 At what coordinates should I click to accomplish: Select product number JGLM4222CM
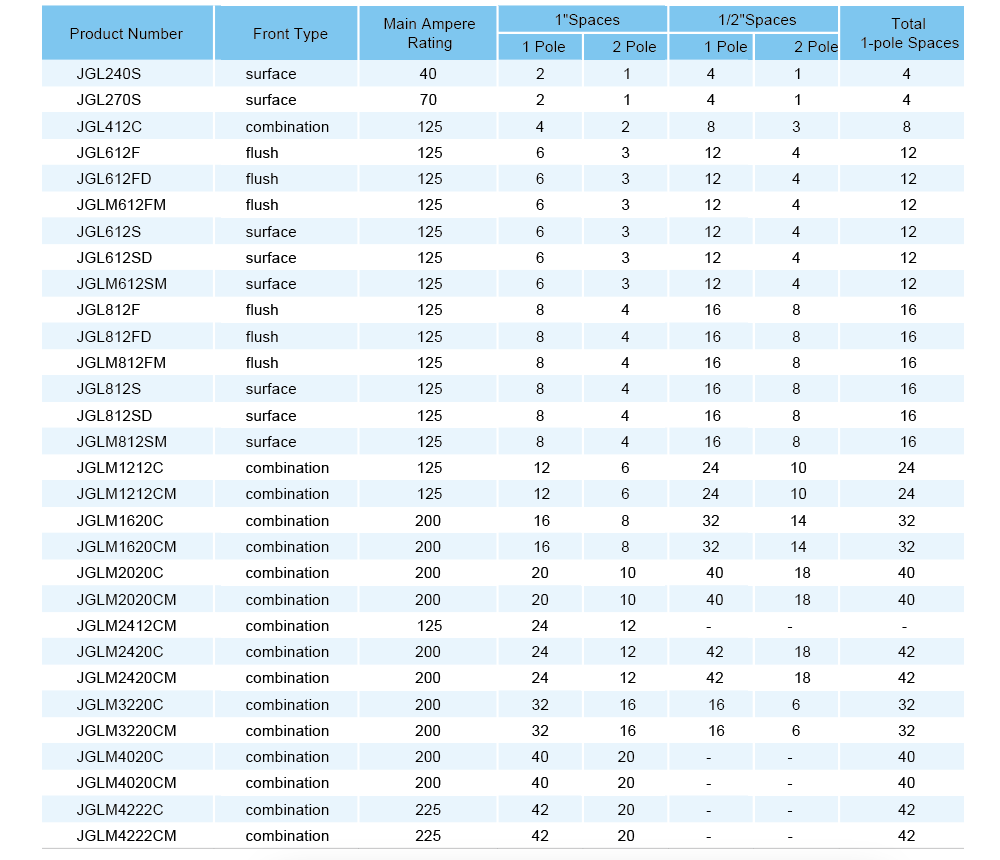(126, 836)
